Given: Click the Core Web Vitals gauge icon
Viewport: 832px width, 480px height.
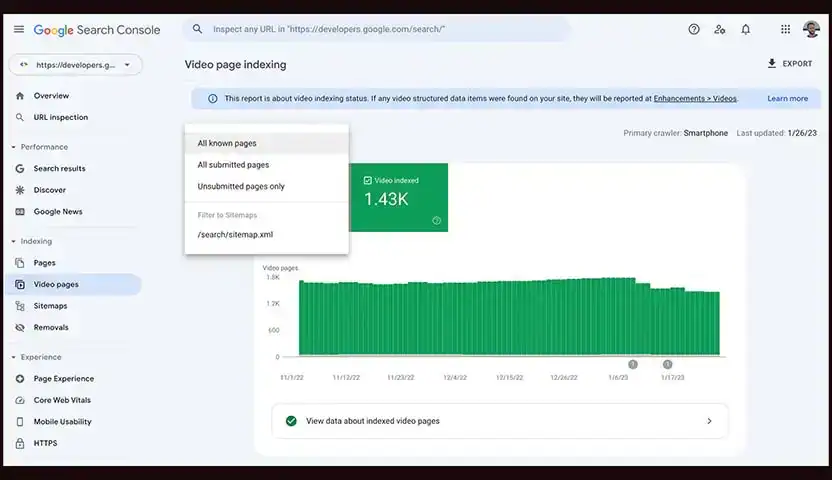Looking at the screenshot, I should click(20, 400).
